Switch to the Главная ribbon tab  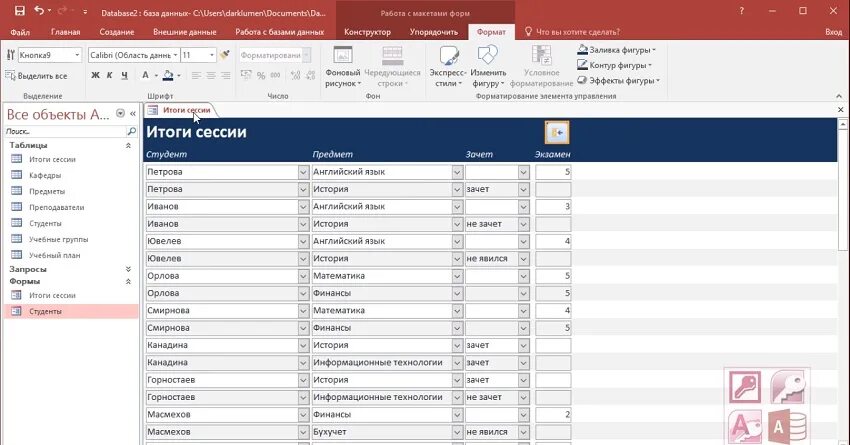(x=66, y=32)
